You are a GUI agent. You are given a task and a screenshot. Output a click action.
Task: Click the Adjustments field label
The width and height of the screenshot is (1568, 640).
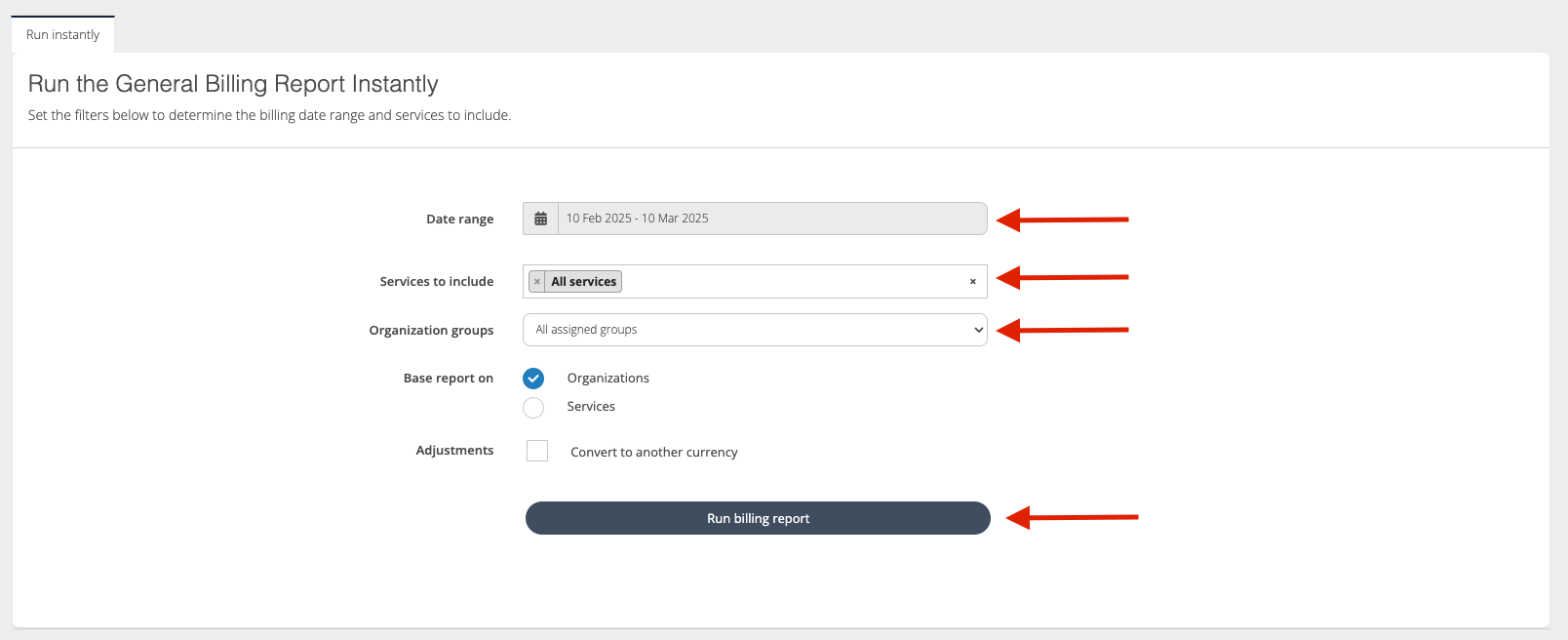(454, 451)
